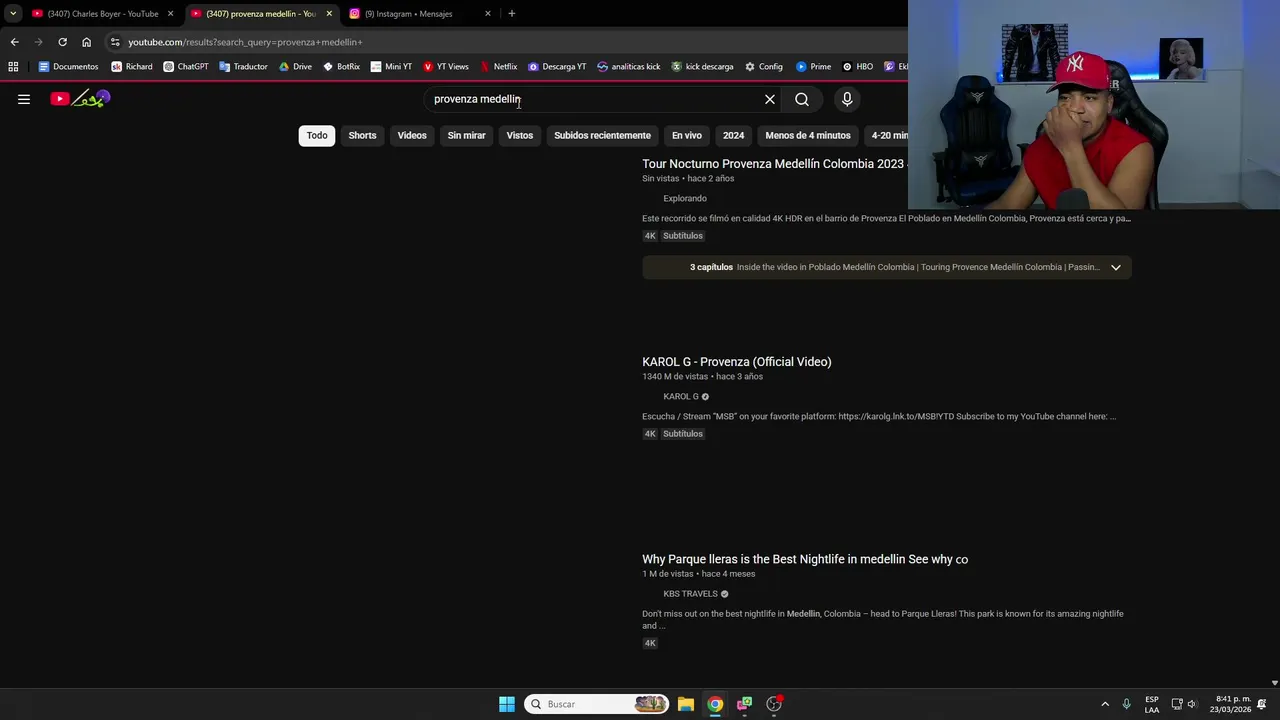The image size is (1280, 720).
Task: Open new browser tab with plus
Action: point(511,13)
